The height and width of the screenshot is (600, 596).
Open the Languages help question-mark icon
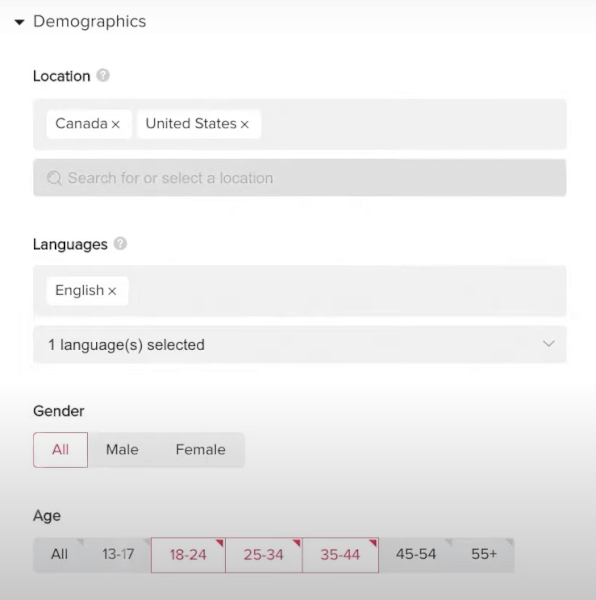click(120, 243)
